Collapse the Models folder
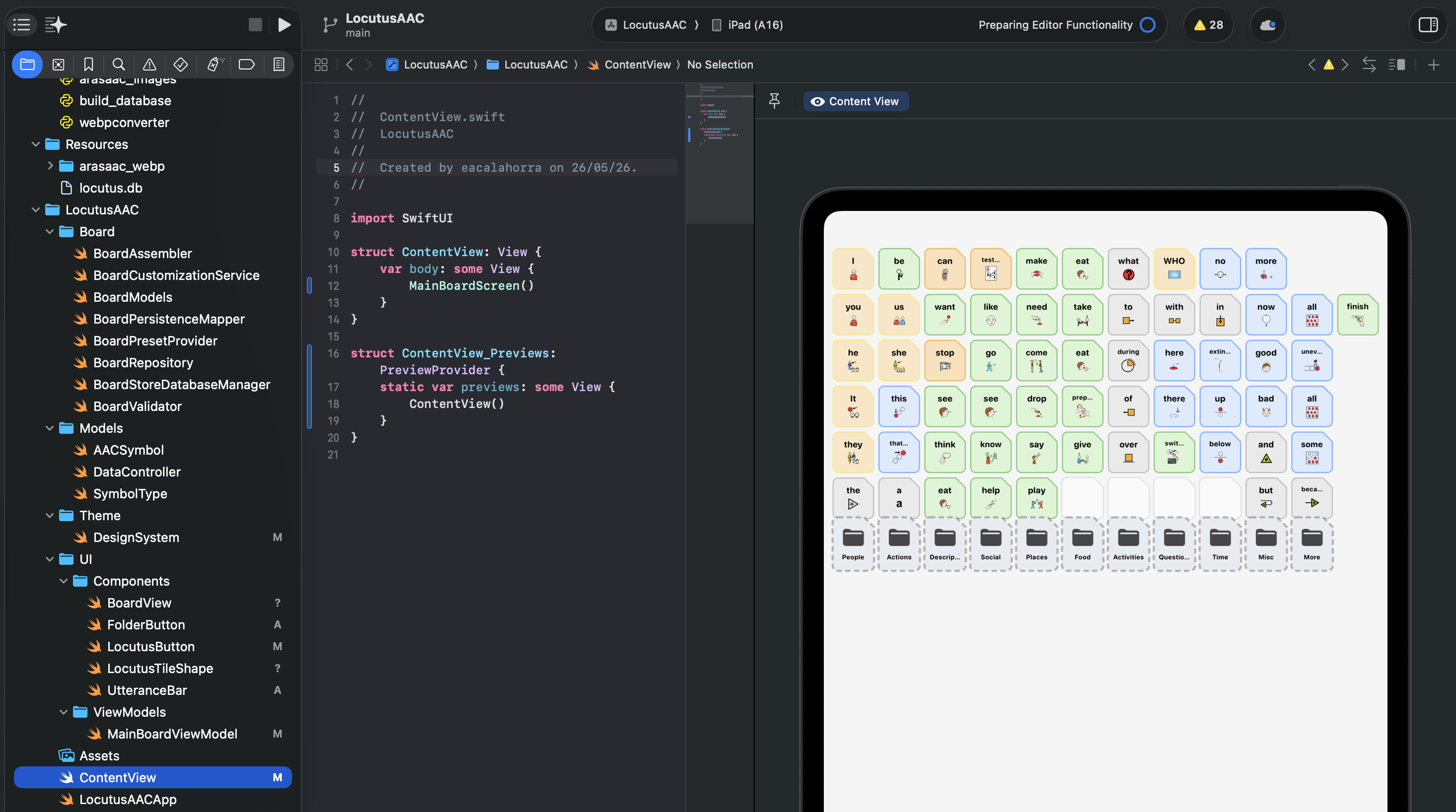The height and width of the screenshot is (812, 1456). (50, 428)
